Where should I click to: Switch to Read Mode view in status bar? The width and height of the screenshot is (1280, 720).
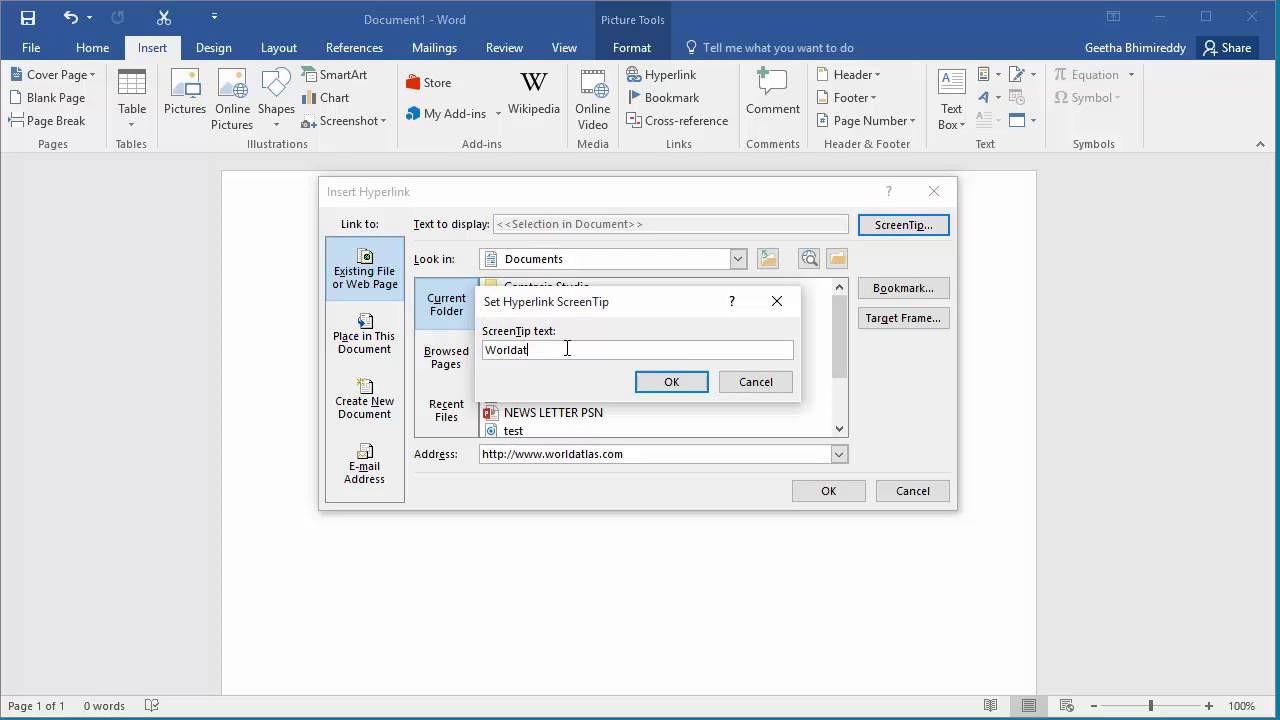click(x=990, y=706)
